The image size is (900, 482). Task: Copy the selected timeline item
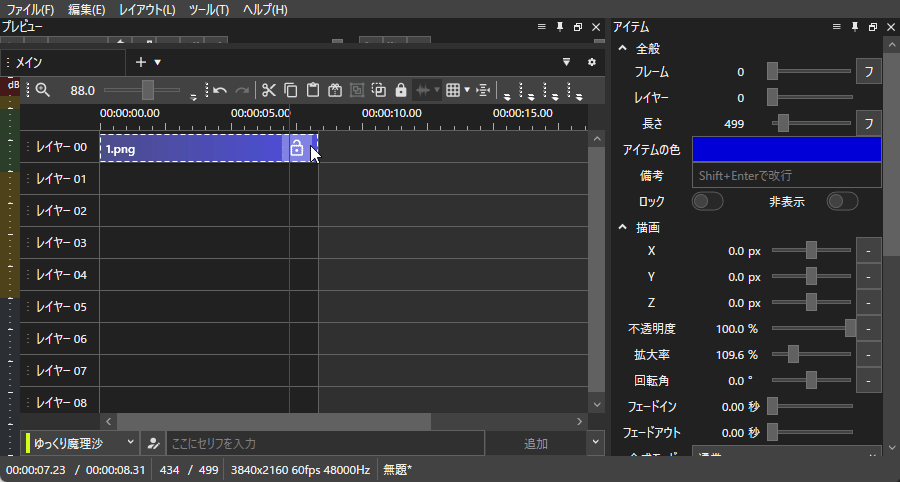[291, 90]
